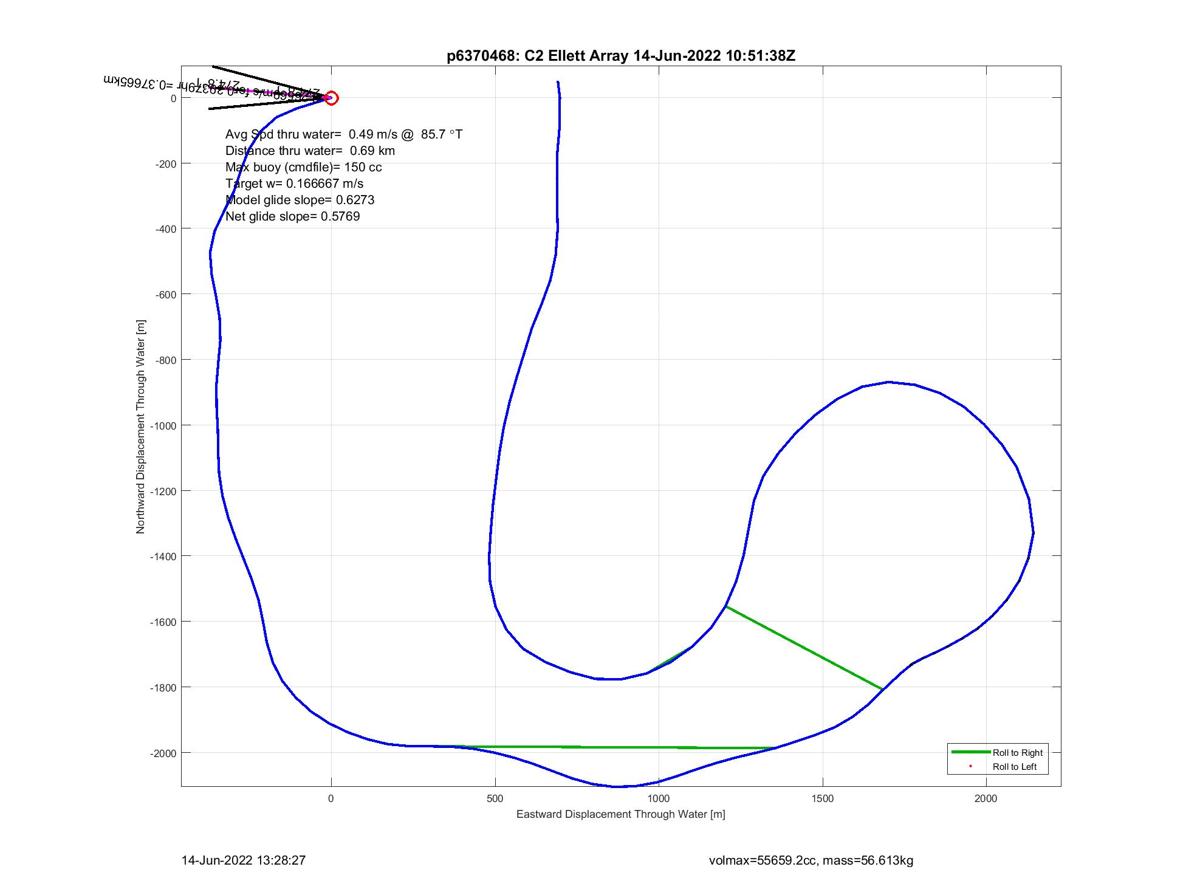Click the green line sample in the legend

969,752
